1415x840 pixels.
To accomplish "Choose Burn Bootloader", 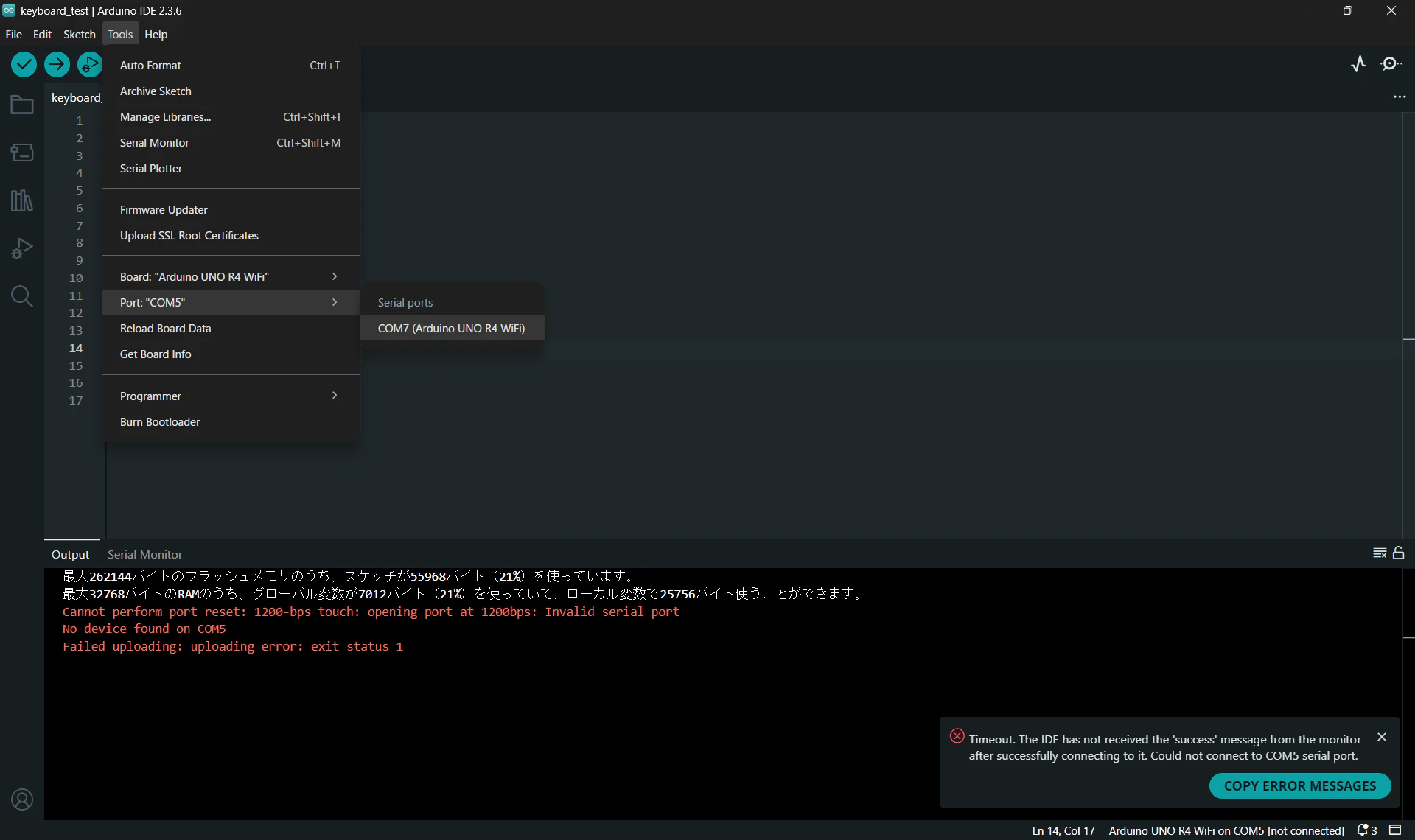I will pyautogui.click(x=231, y=422).
